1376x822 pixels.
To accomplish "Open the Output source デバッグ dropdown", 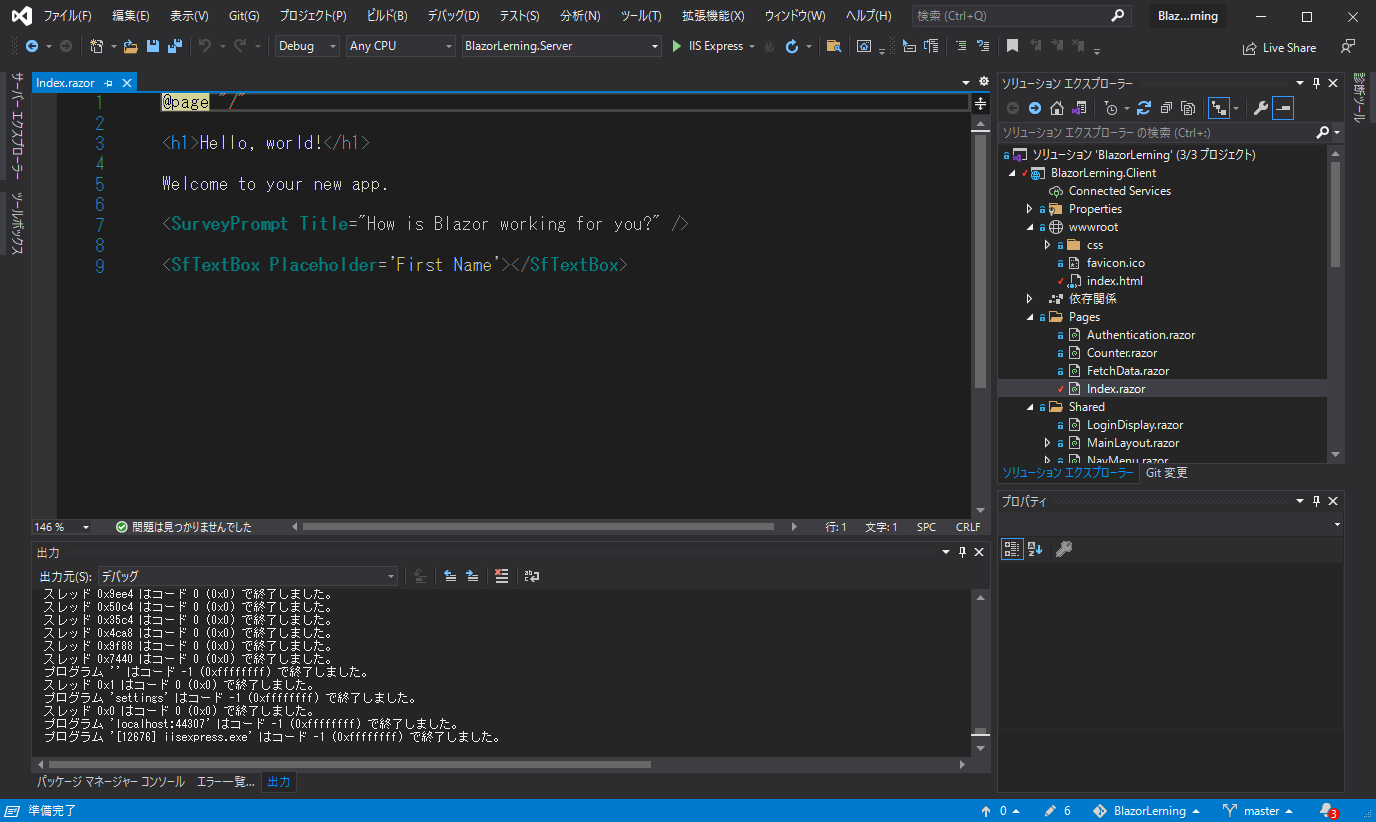I will [x=248, y=576].
